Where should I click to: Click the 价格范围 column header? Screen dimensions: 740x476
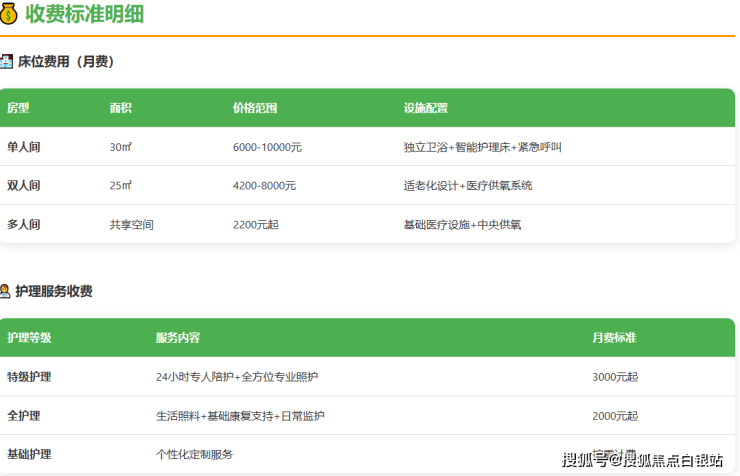[x=254, y=108]
